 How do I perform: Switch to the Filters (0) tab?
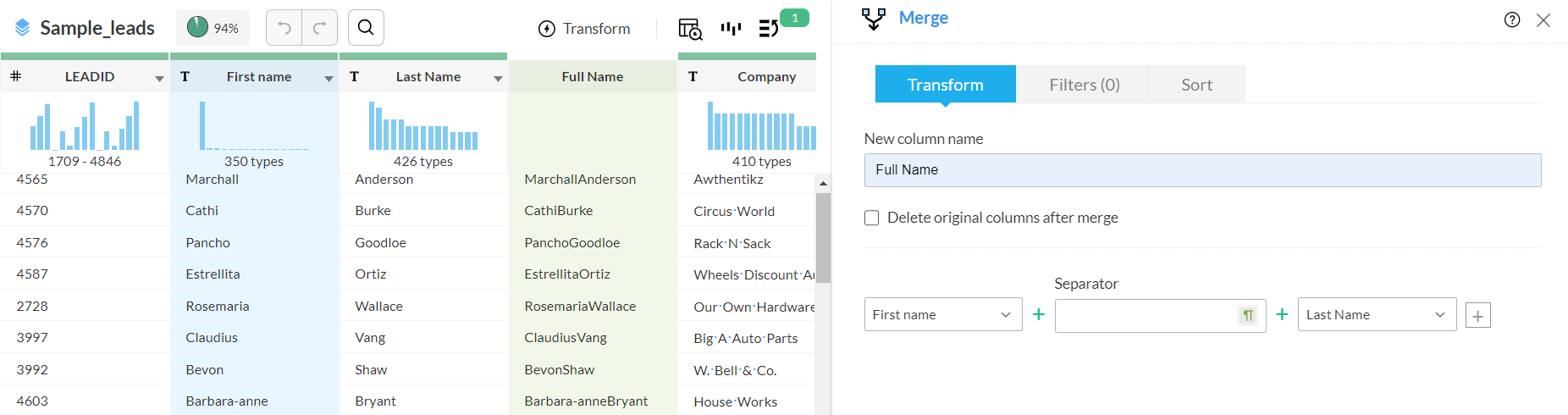tap(1084, 85)
